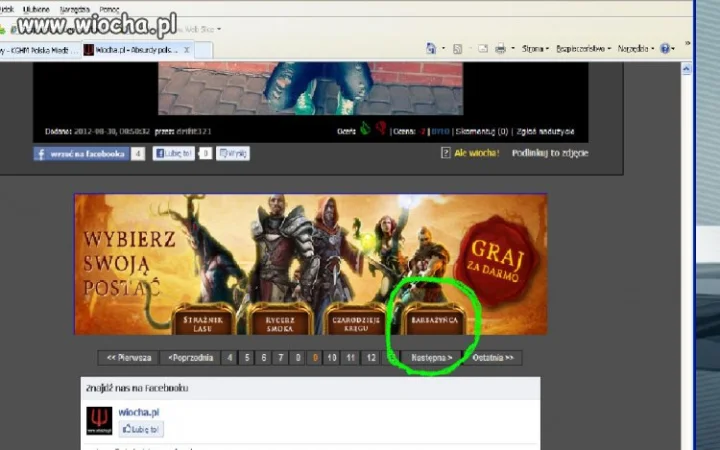The width and height of the screenshot is (720, 450).
Task: Close the wiocha.pl browser tab
Action: (x=186, y=50)
